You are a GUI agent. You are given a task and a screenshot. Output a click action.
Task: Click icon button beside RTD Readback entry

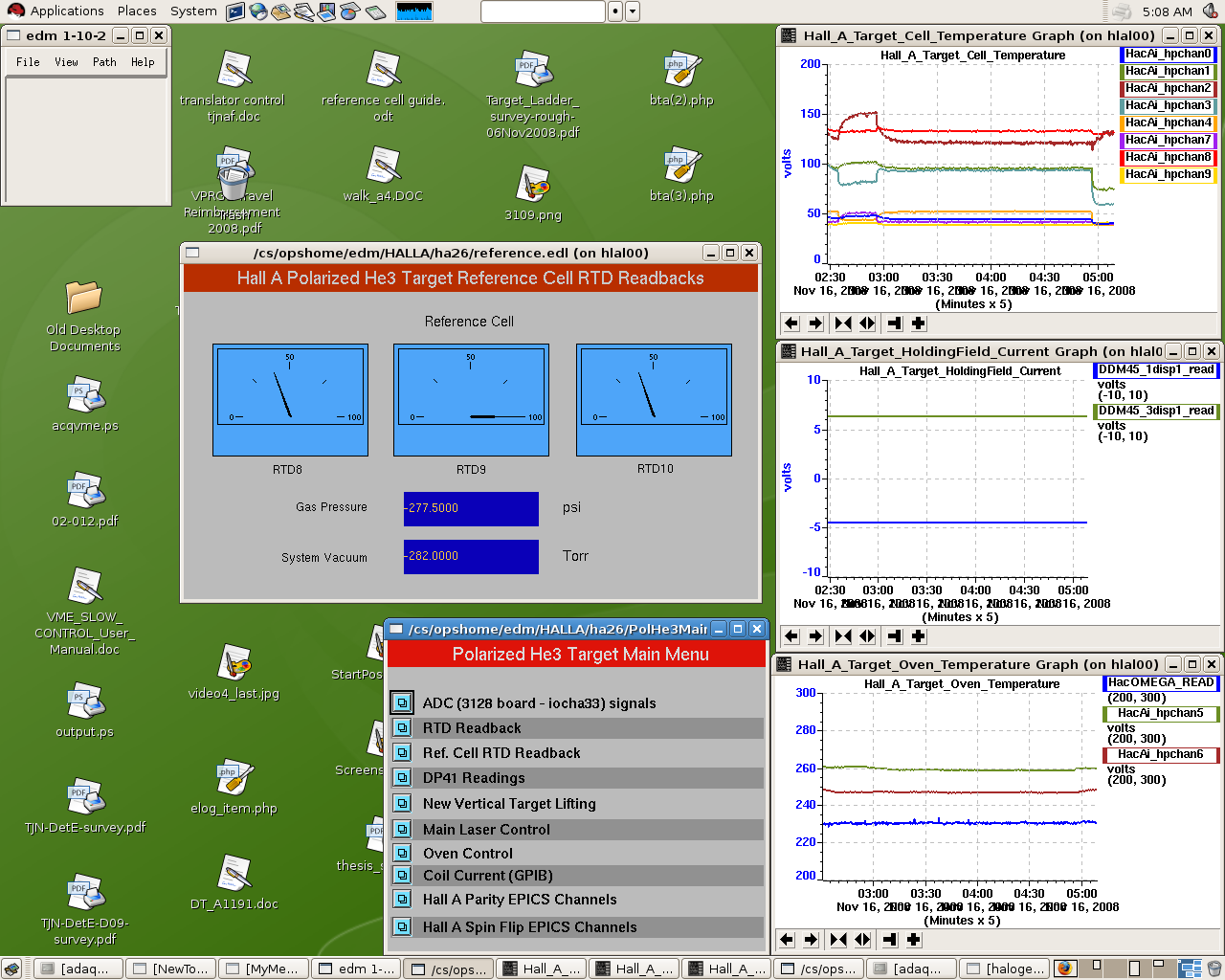tap(402, 728)
